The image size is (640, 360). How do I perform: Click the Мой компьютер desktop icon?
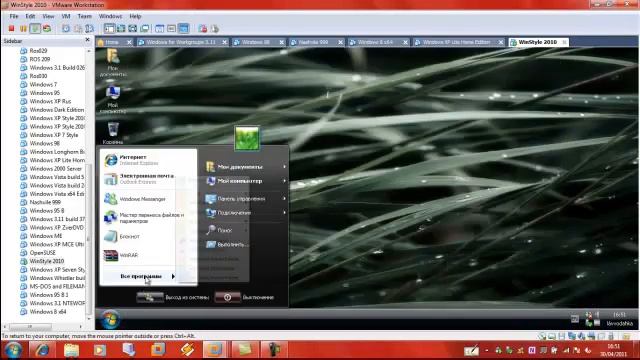pos(113,99)
